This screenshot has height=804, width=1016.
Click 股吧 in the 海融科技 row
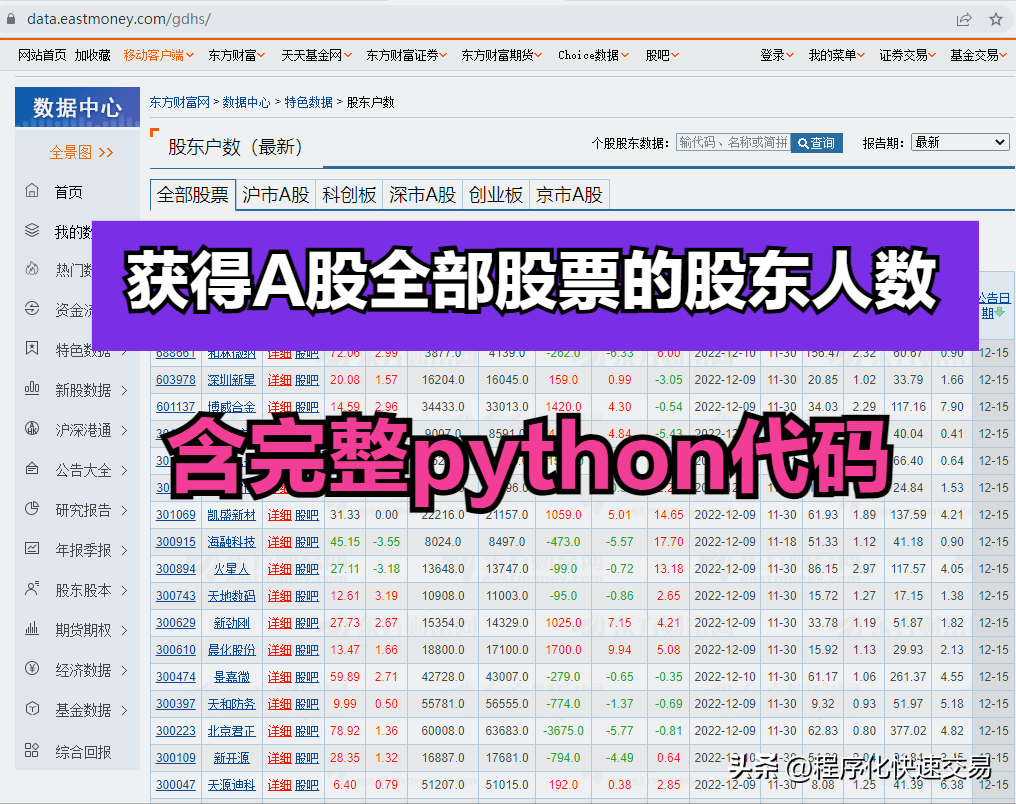(x=306, y=542)
